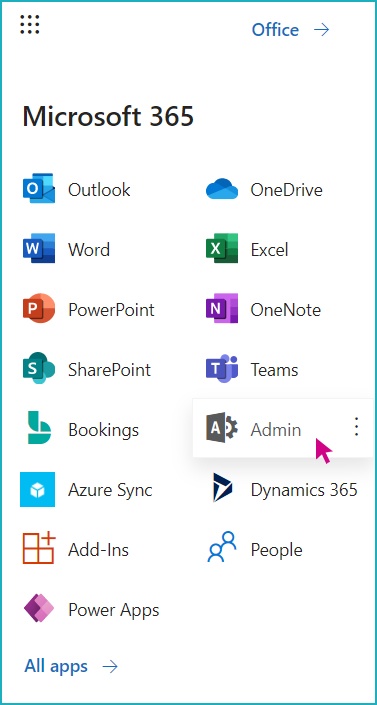Choose the Dynamics 365 label
This screenshot has width=377, height=705.
[x=304, y=490]
